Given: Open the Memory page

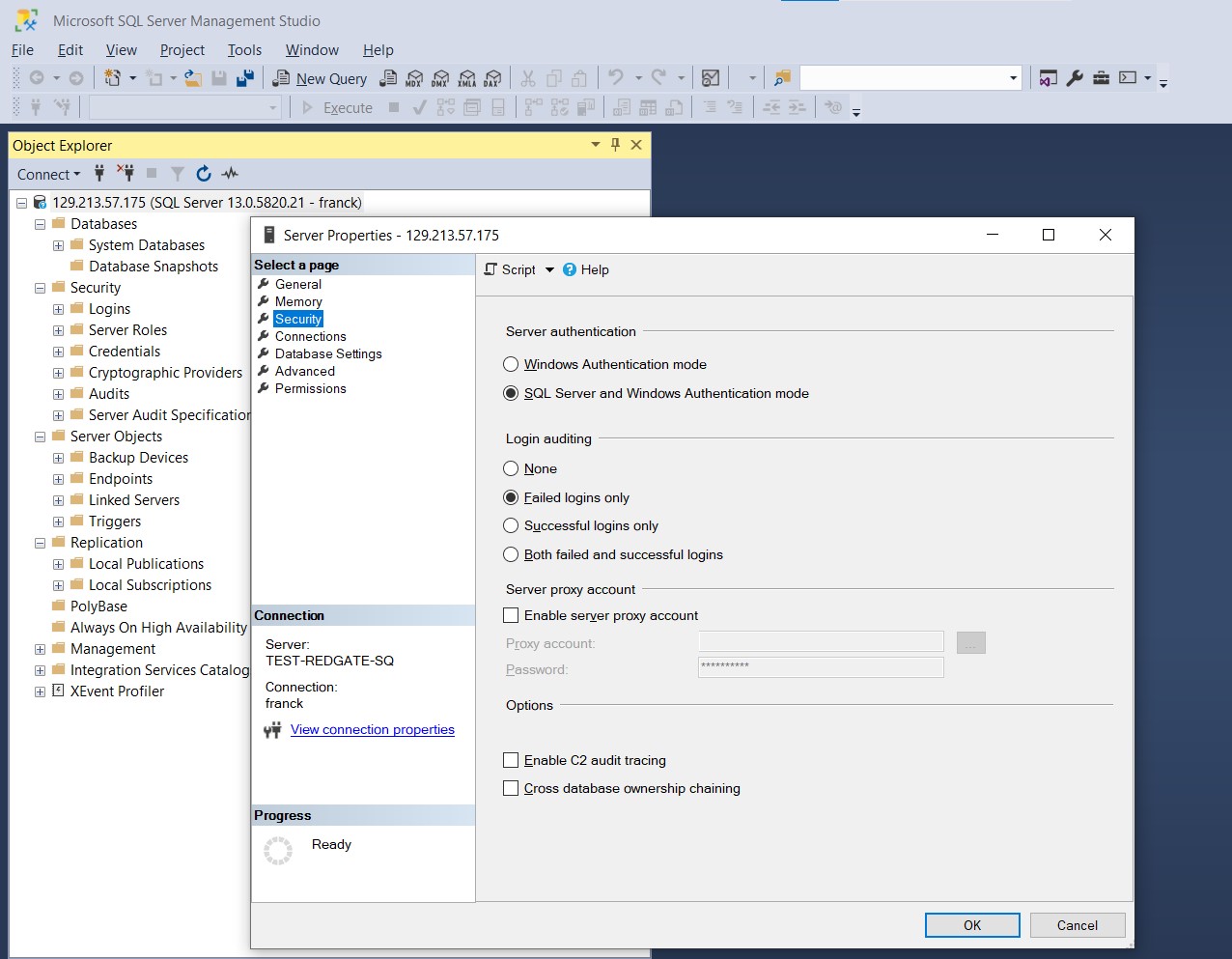Looking at the screenshot, I should [x=298, y=301].
